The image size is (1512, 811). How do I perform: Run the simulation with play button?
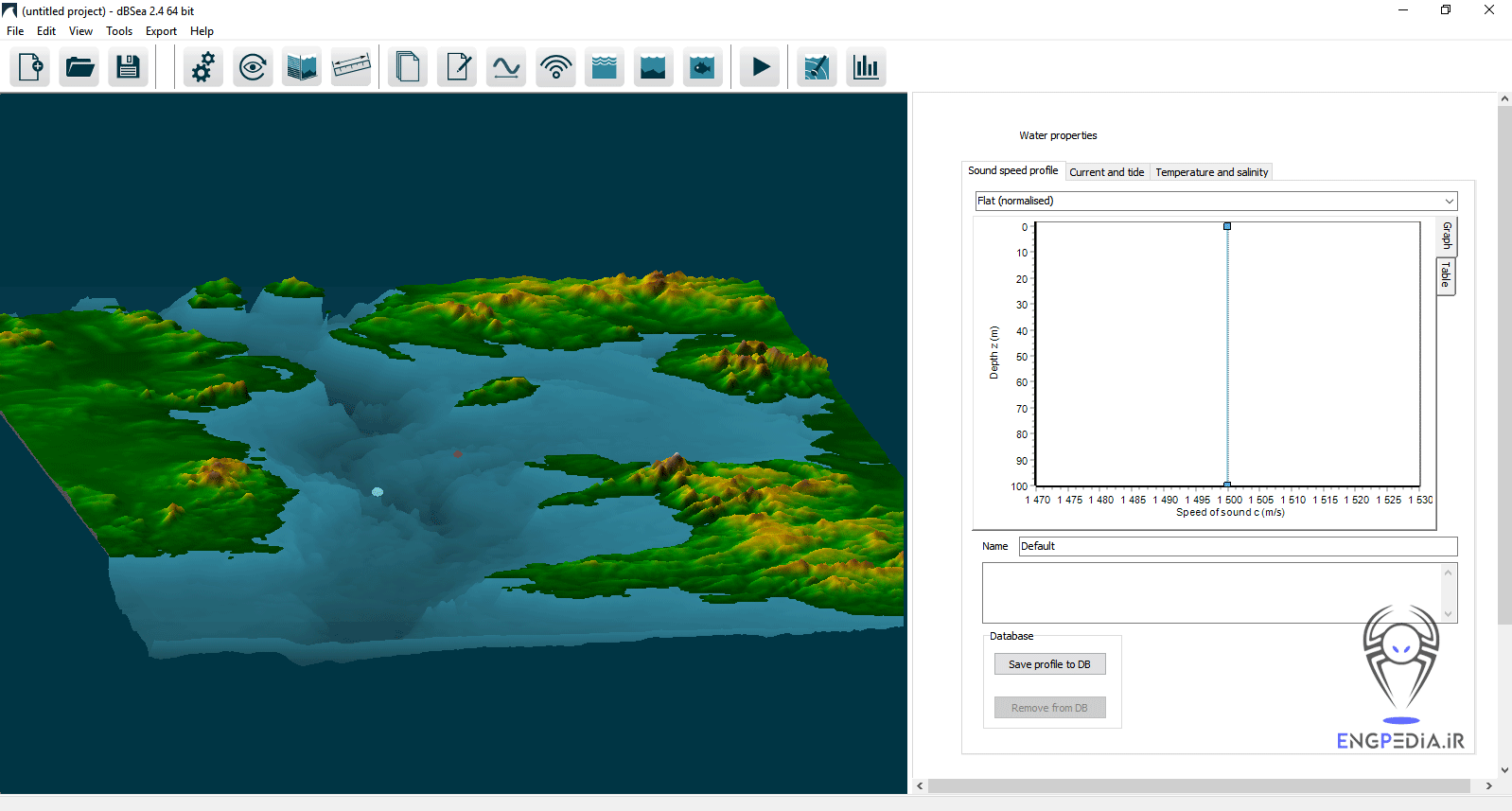coord(760,67)
